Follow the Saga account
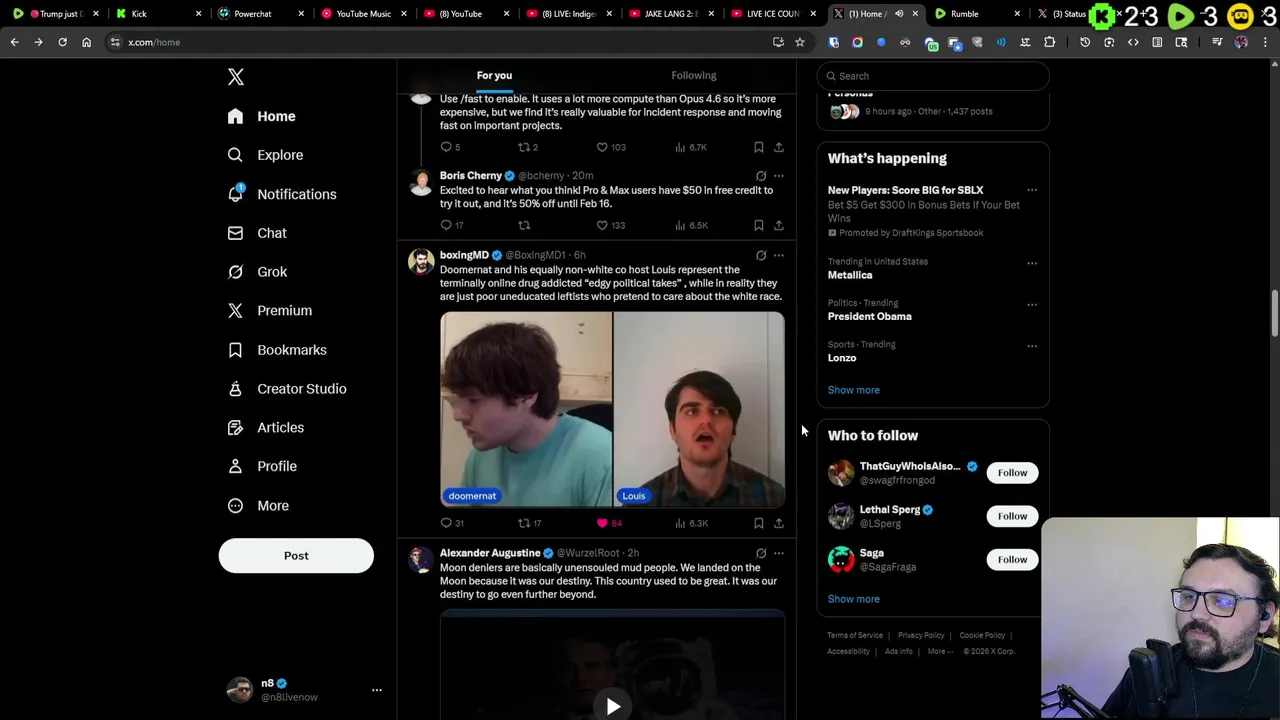The height and width of the screenshot is (720, 1280). coord(1012,560)
